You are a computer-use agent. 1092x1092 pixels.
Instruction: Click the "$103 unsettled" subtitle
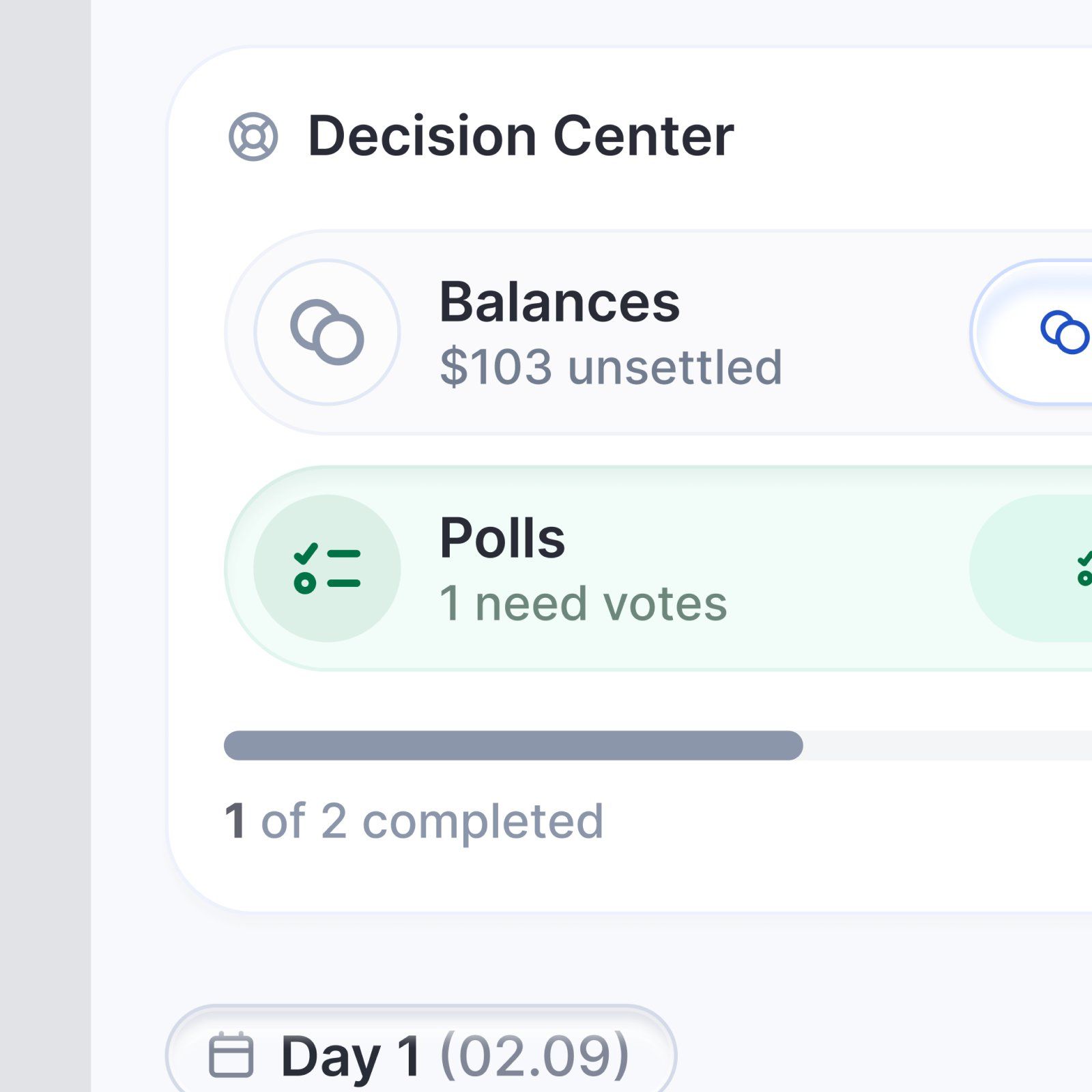click(x=611, y=367)
